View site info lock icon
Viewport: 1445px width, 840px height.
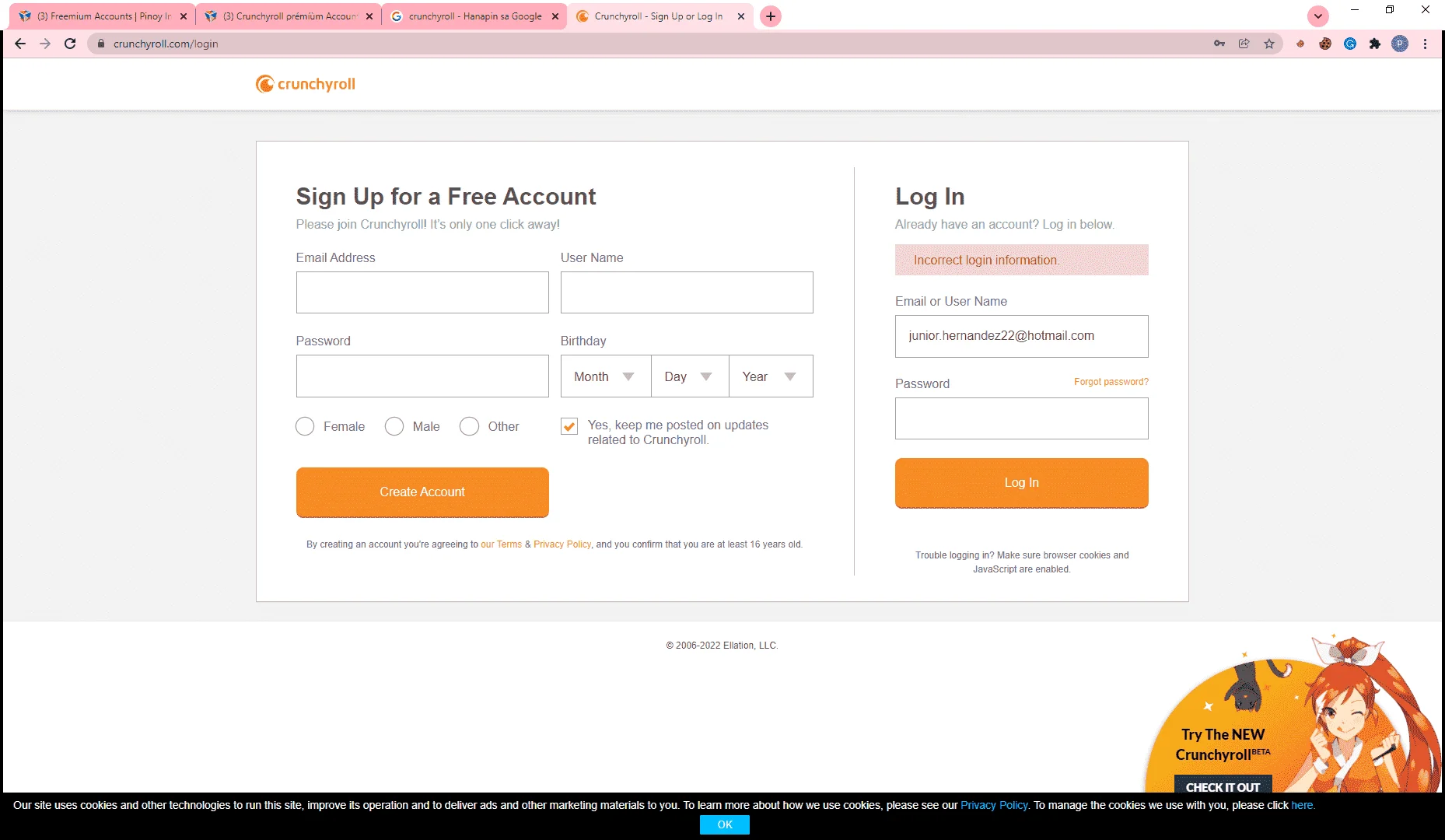pos(100,44)
